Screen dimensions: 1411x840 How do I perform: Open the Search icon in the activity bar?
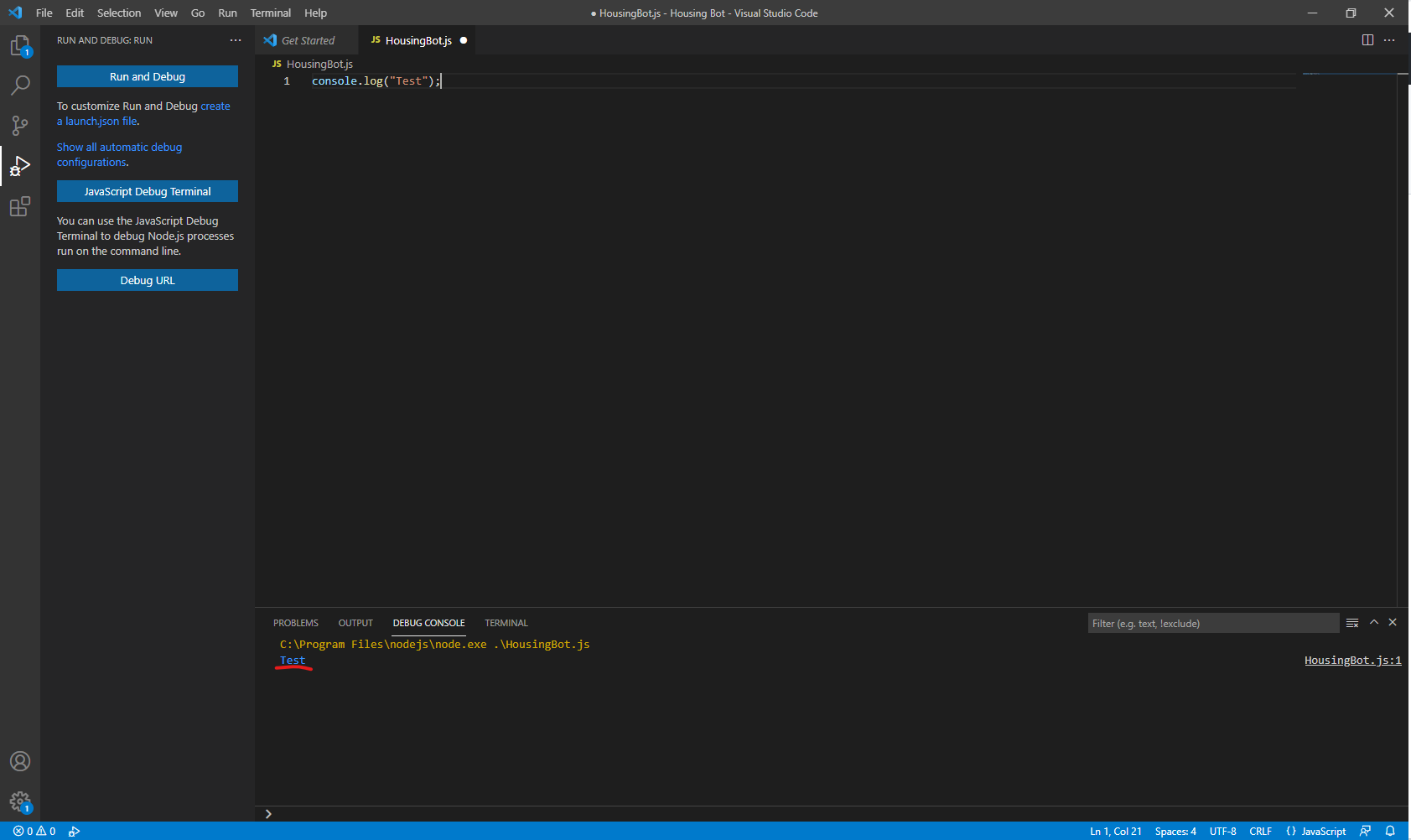[x=20, y=85]
